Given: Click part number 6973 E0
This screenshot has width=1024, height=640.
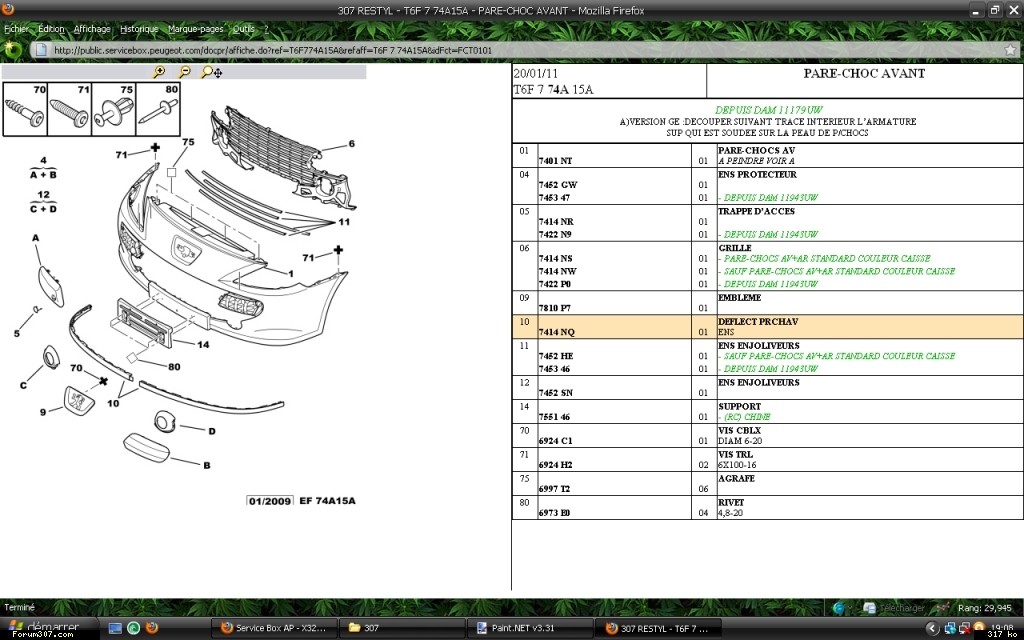Looking at the screenshot, I should point(554,513).
